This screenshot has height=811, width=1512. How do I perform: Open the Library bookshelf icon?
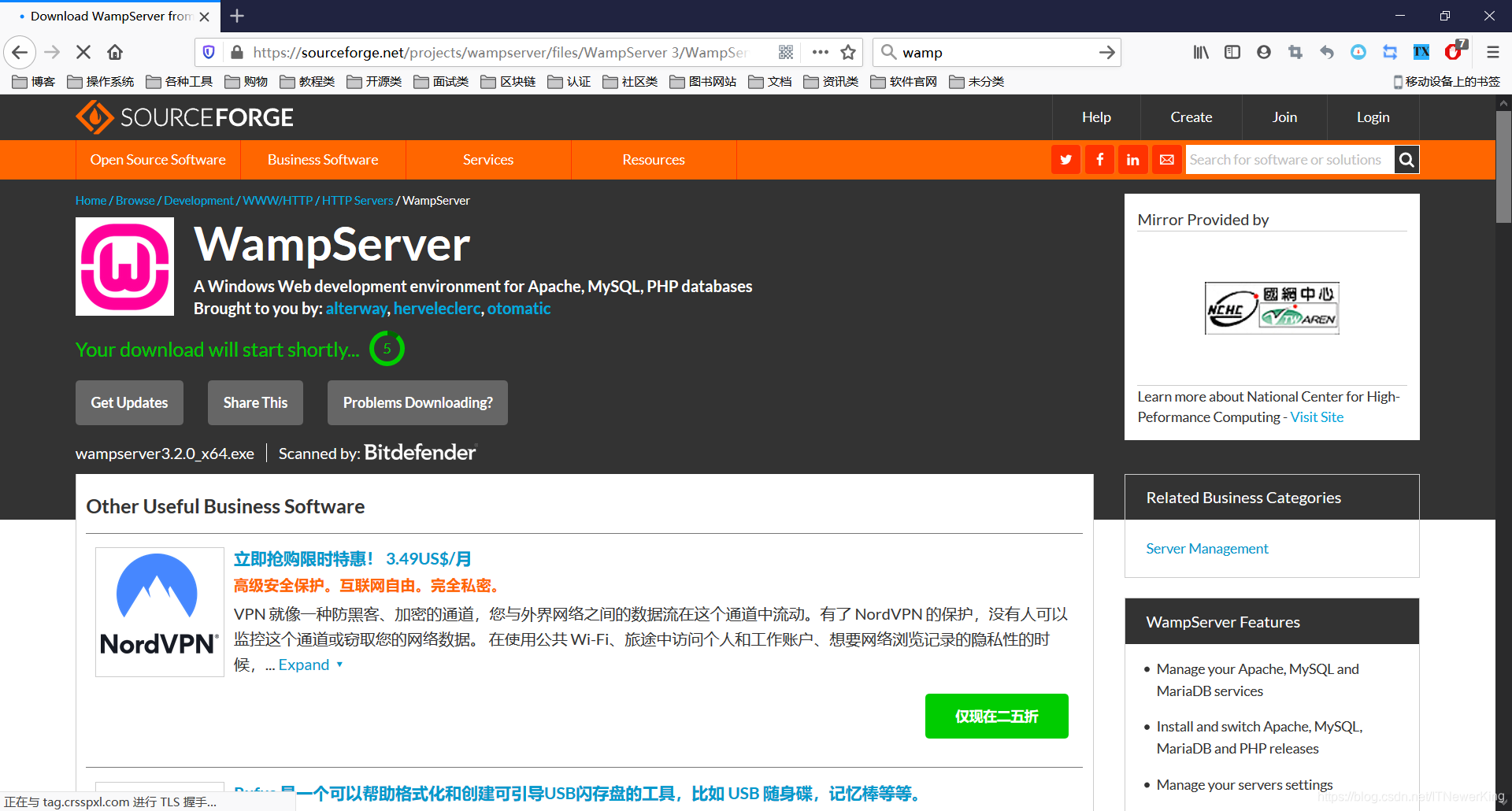1201,52
